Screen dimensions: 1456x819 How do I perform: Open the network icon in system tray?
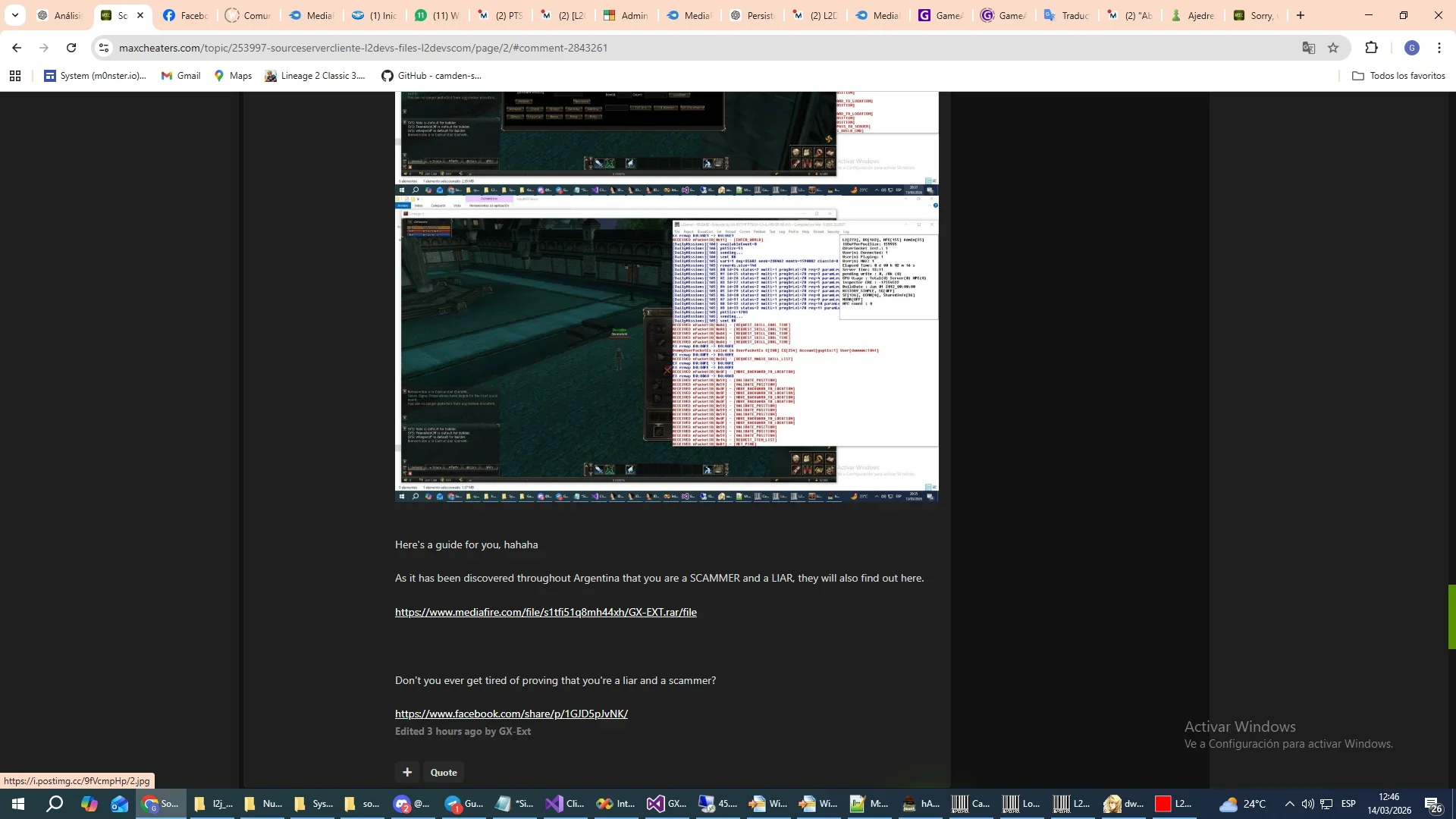pos(1327,804)
